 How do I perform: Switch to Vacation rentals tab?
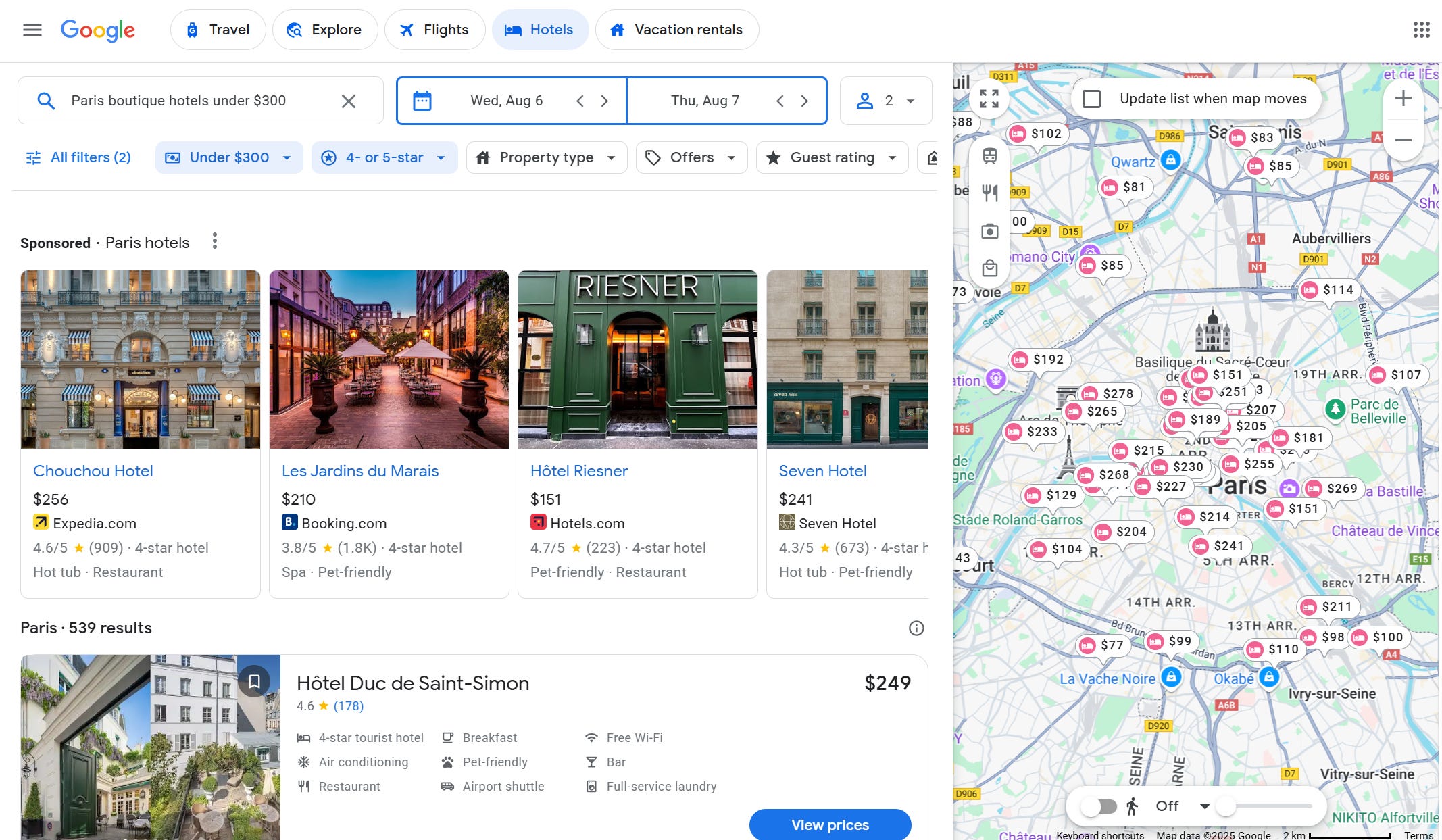[x=677, y=30]
